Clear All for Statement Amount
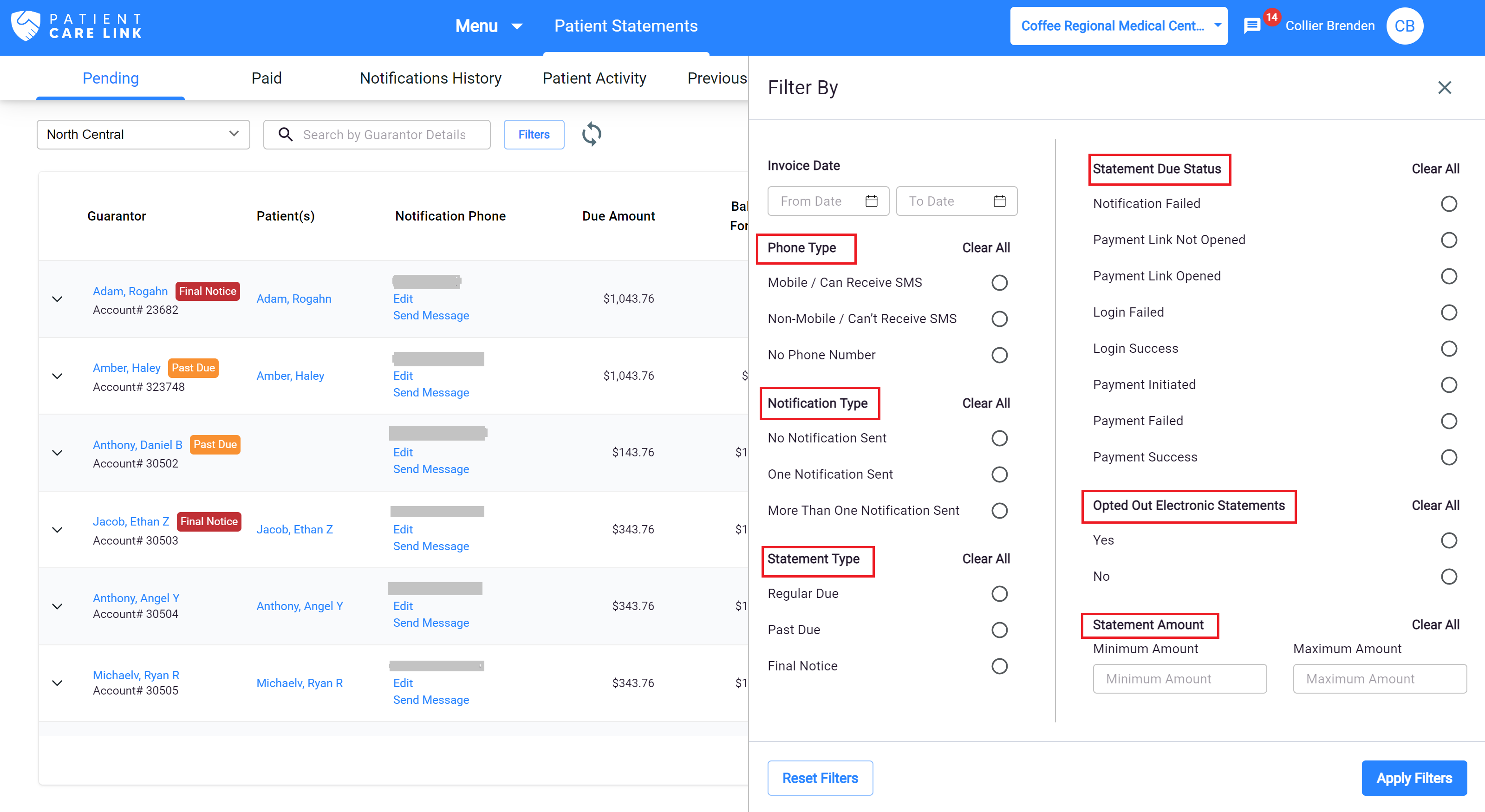Screen dimensions: 1485x812 [x=1435, y=625]
